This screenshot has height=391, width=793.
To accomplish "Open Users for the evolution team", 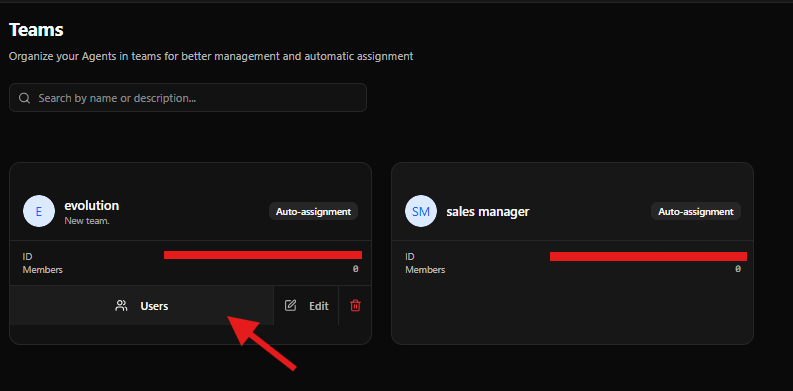I will coord(142,306).
